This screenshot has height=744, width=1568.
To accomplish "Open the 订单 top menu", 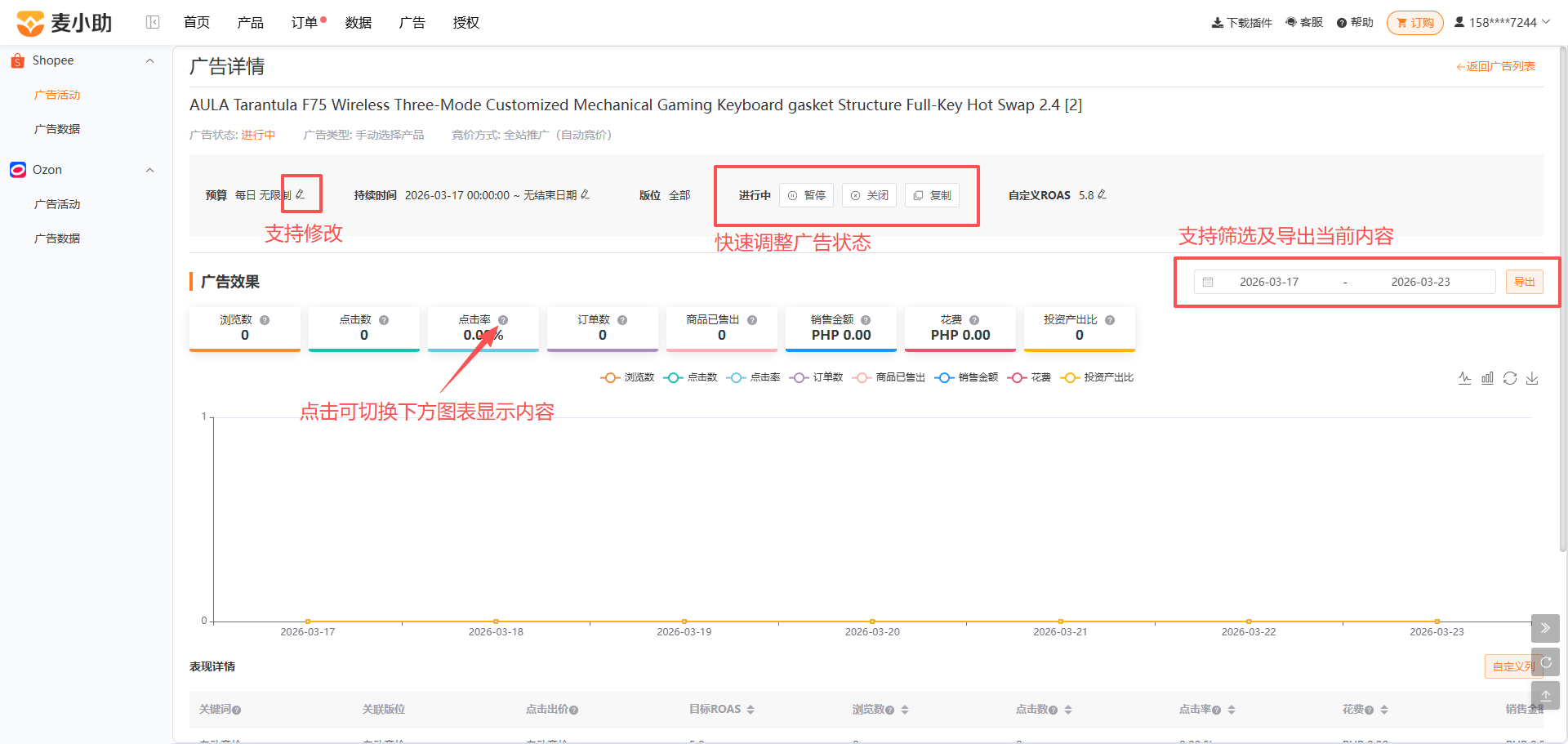I will (x=305, y=22).
